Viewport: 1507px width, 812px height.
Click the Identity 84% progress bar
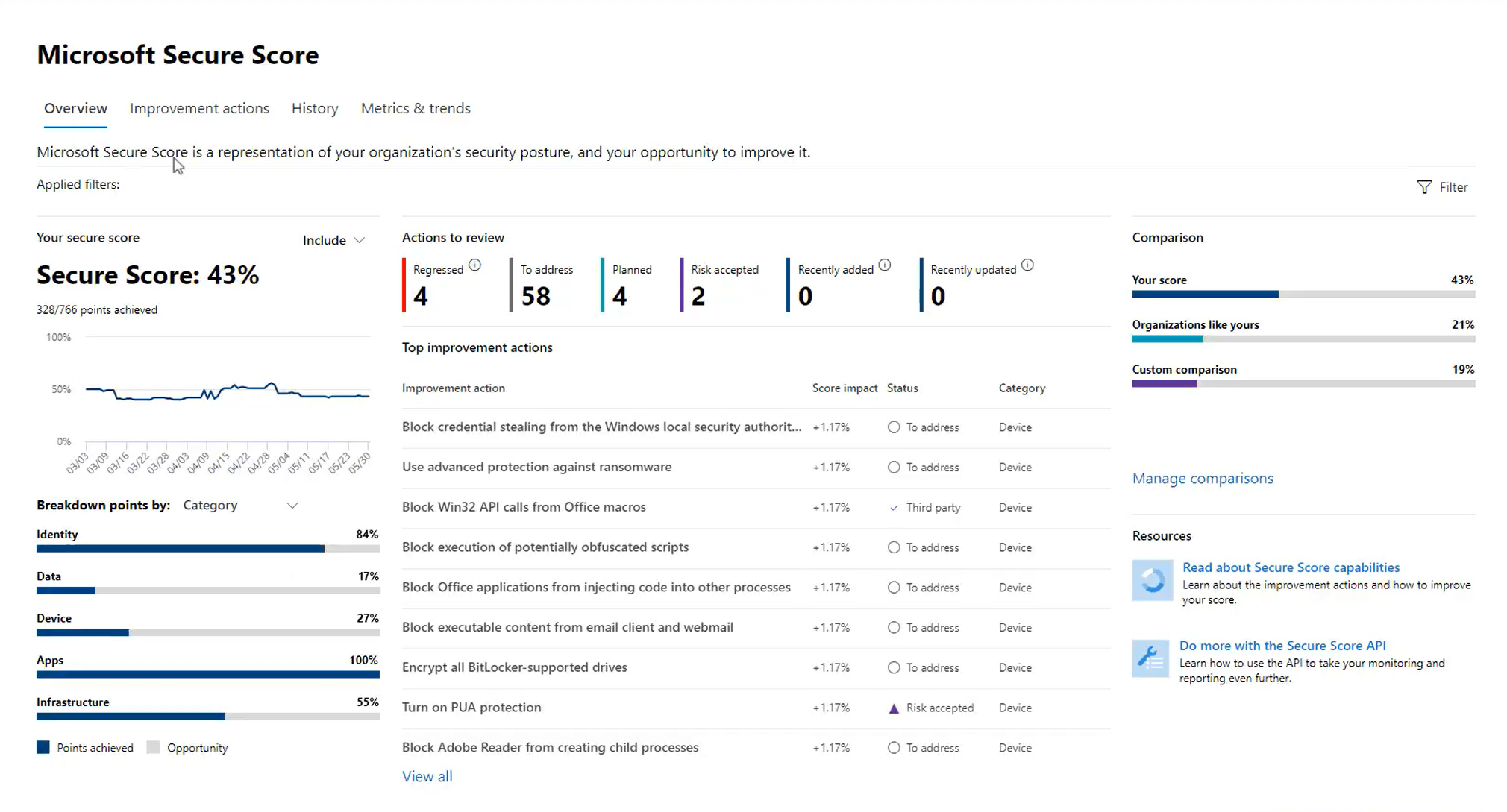click(x=207, y=549)
